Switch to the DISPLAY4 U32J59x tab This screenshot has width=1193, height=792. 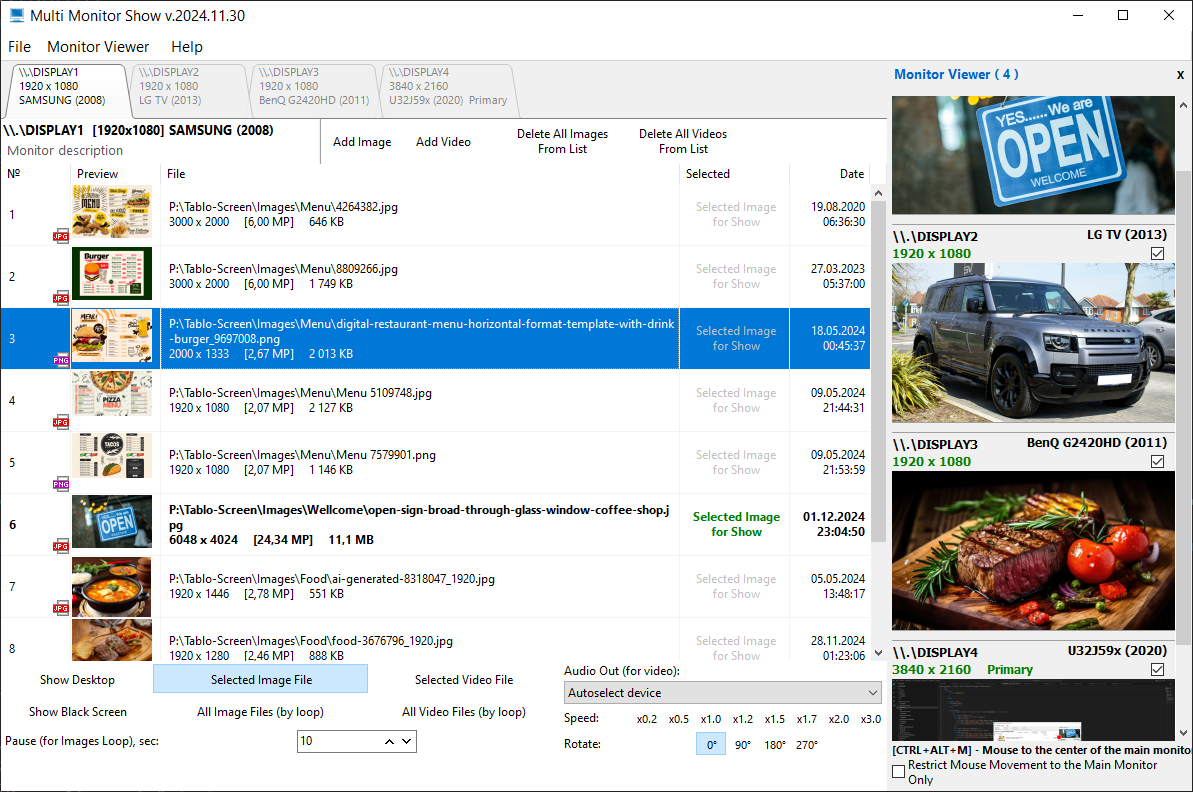point(447,86)
